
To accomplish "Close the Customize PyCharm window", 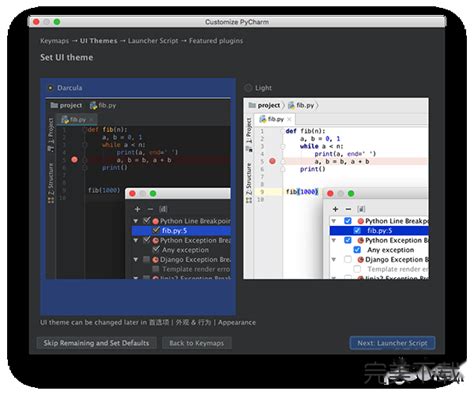I will [x=36, y=22].
